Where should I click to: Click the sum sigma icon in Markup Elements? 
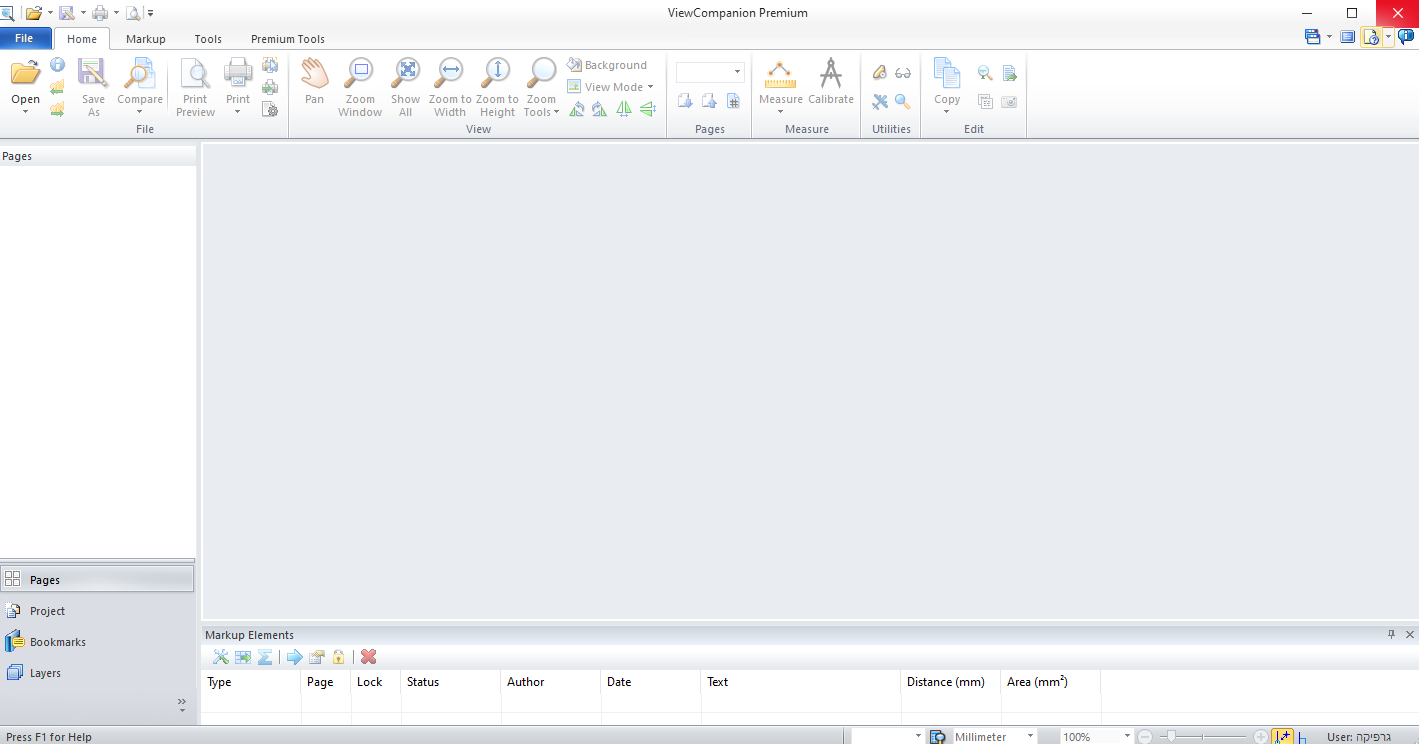[265, 657]
